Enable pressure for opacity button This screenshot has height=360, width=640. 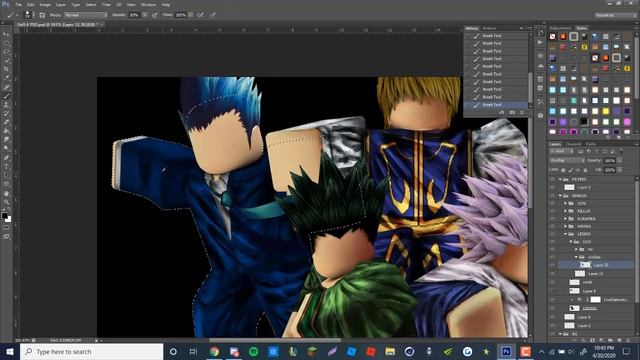(x=155, y=15)
